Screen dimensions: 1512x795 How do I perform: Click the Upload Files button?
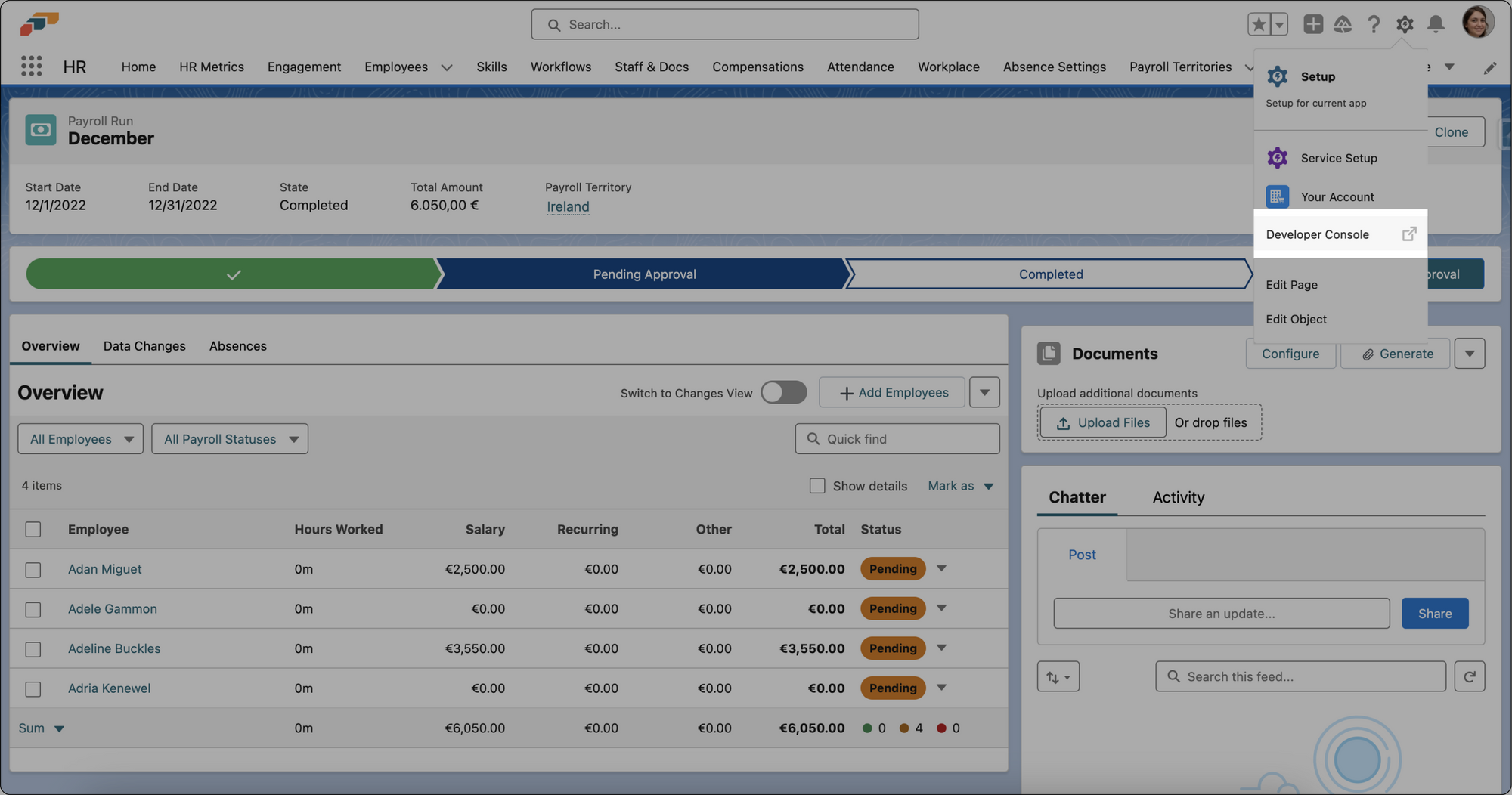click(1102, 422)
